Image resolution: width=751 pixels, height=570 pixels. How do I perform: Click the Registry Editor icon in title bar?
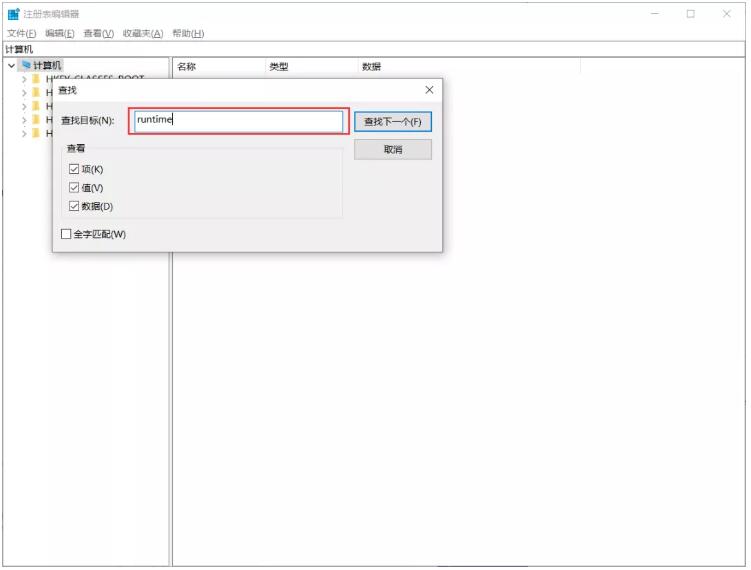[13, 14]
